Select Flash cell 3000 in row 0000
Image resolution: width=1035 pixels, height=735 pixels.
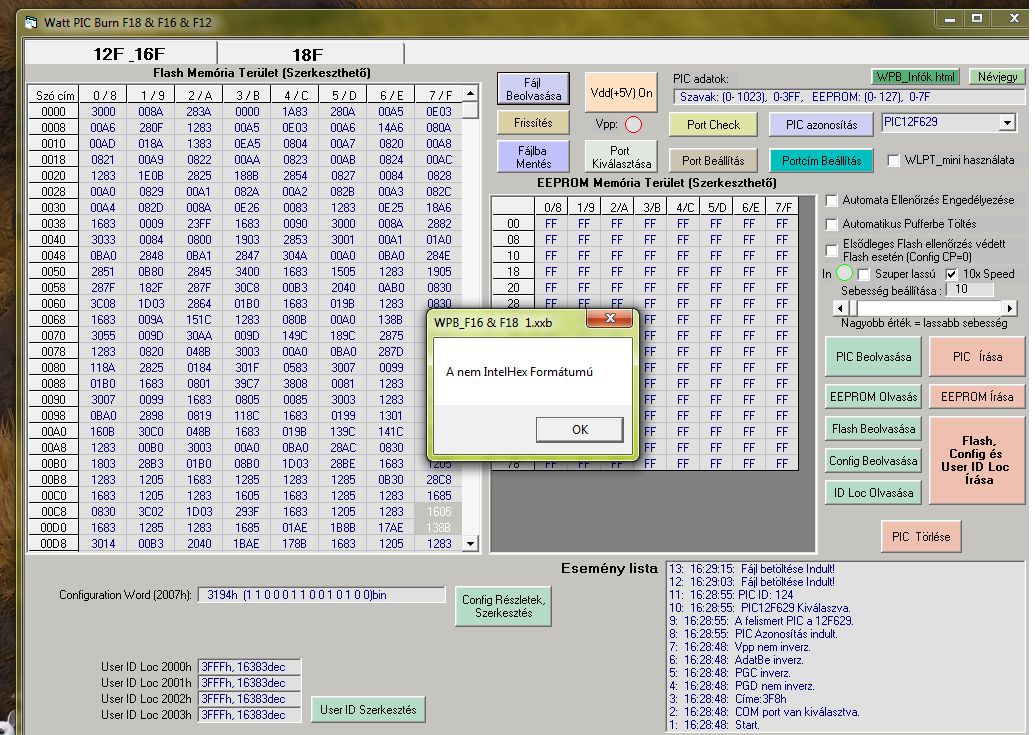[103, 112]
